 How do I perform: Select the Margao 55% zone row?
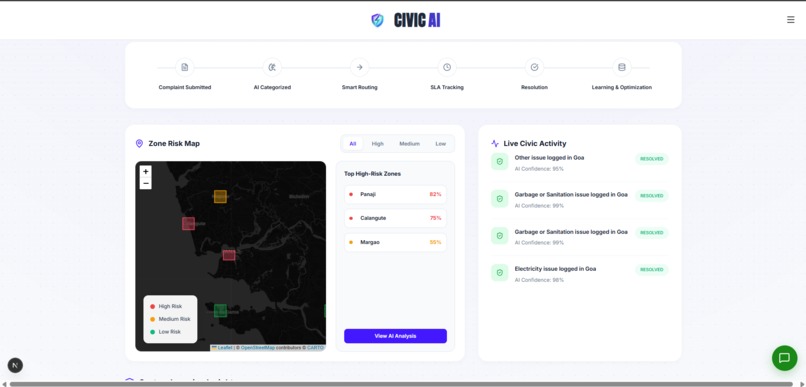tap(395, 242)
